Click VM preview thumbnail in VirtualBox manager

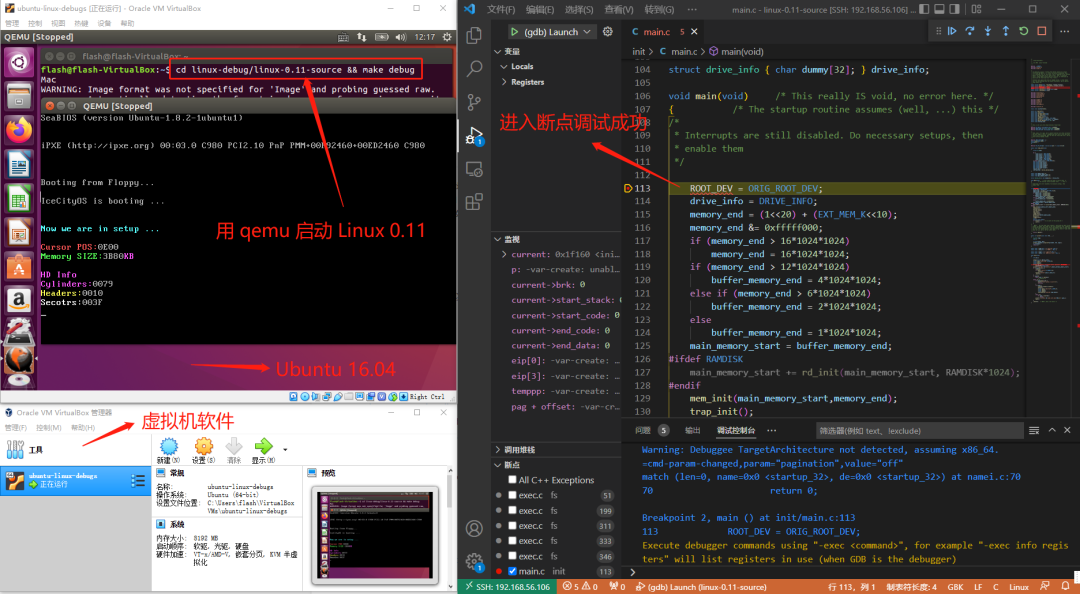(x=376, y=534)
